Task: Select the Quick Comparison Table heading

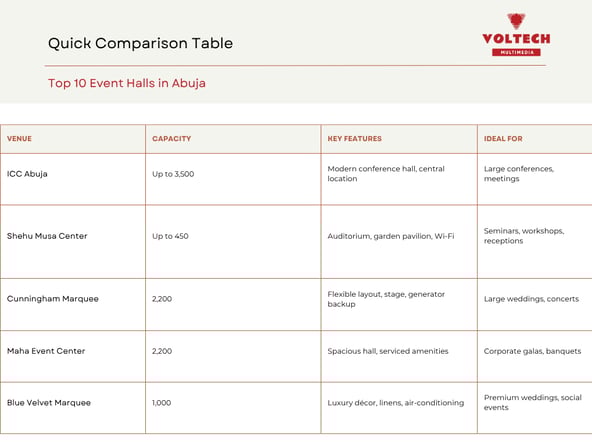Action: click(x=140, y=43)
